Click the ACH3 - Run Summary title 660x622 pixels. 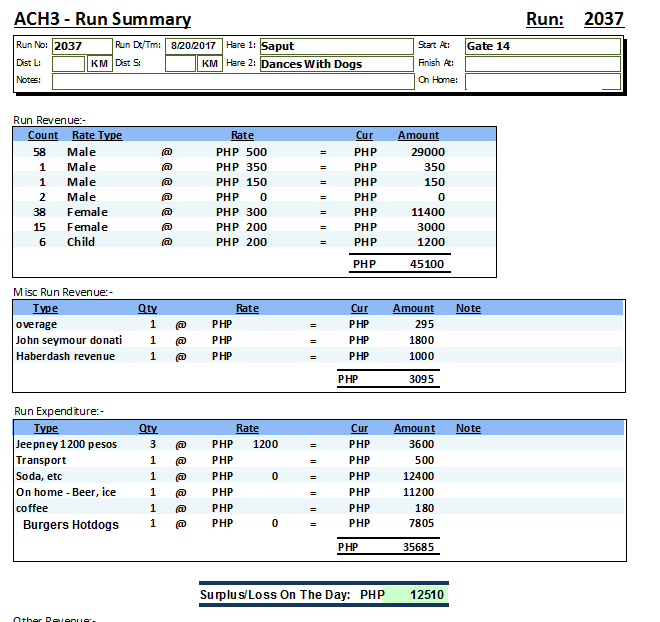pyautogui.click(x=102, y=19)
